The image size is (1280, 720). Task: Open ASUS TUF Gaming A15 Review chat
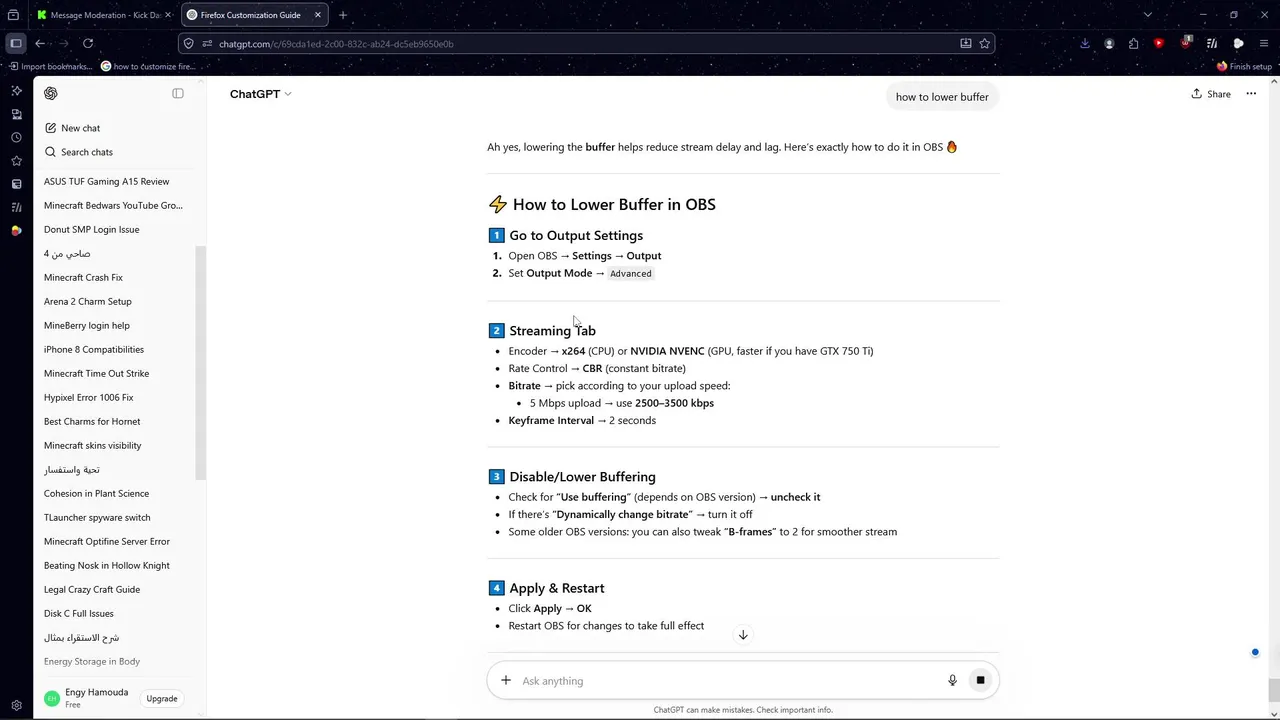pyautogui.click(x=107, y=181)
